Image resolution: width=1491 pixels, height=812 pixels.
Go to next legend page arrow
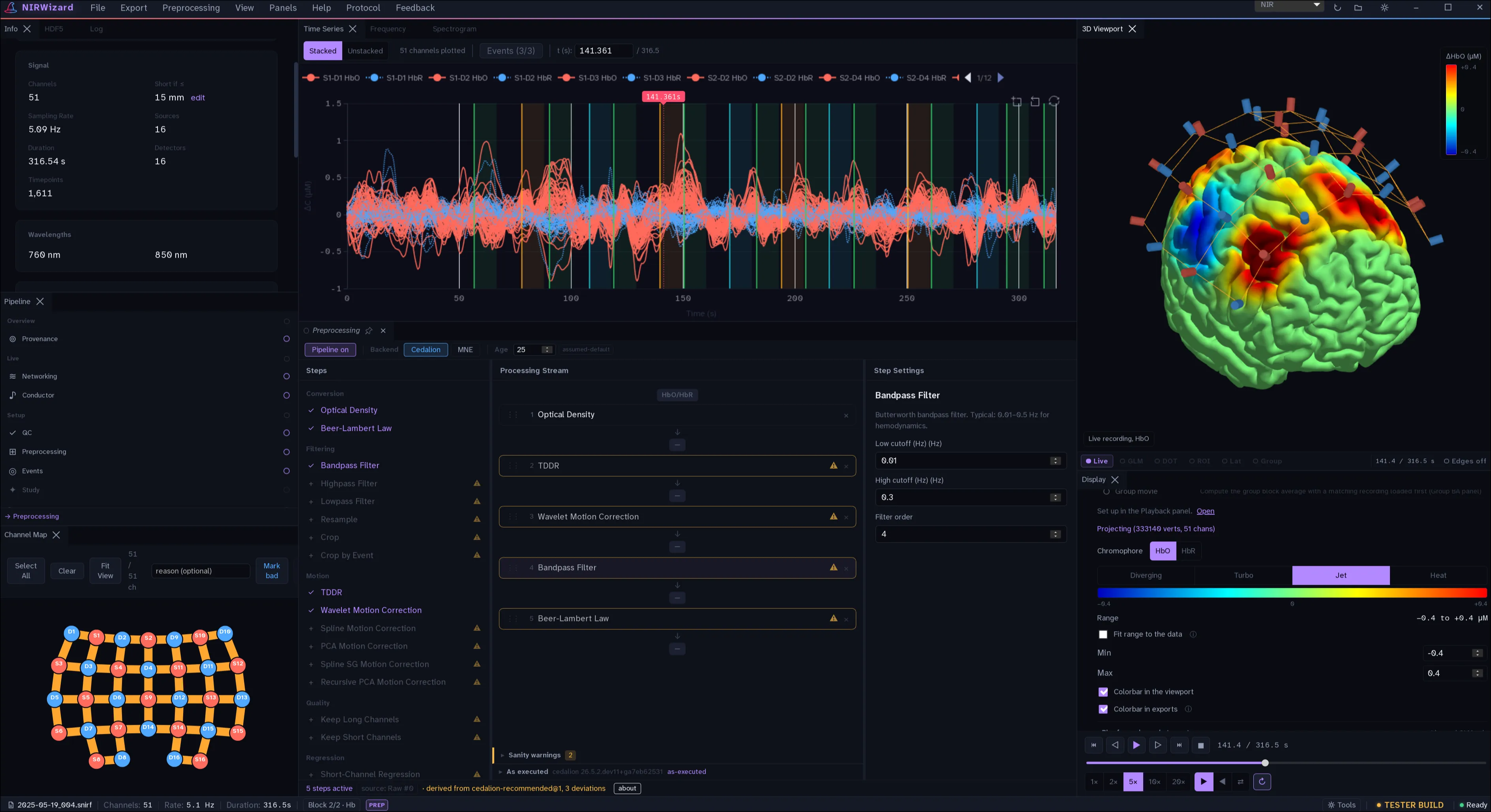pos(1001,77)
